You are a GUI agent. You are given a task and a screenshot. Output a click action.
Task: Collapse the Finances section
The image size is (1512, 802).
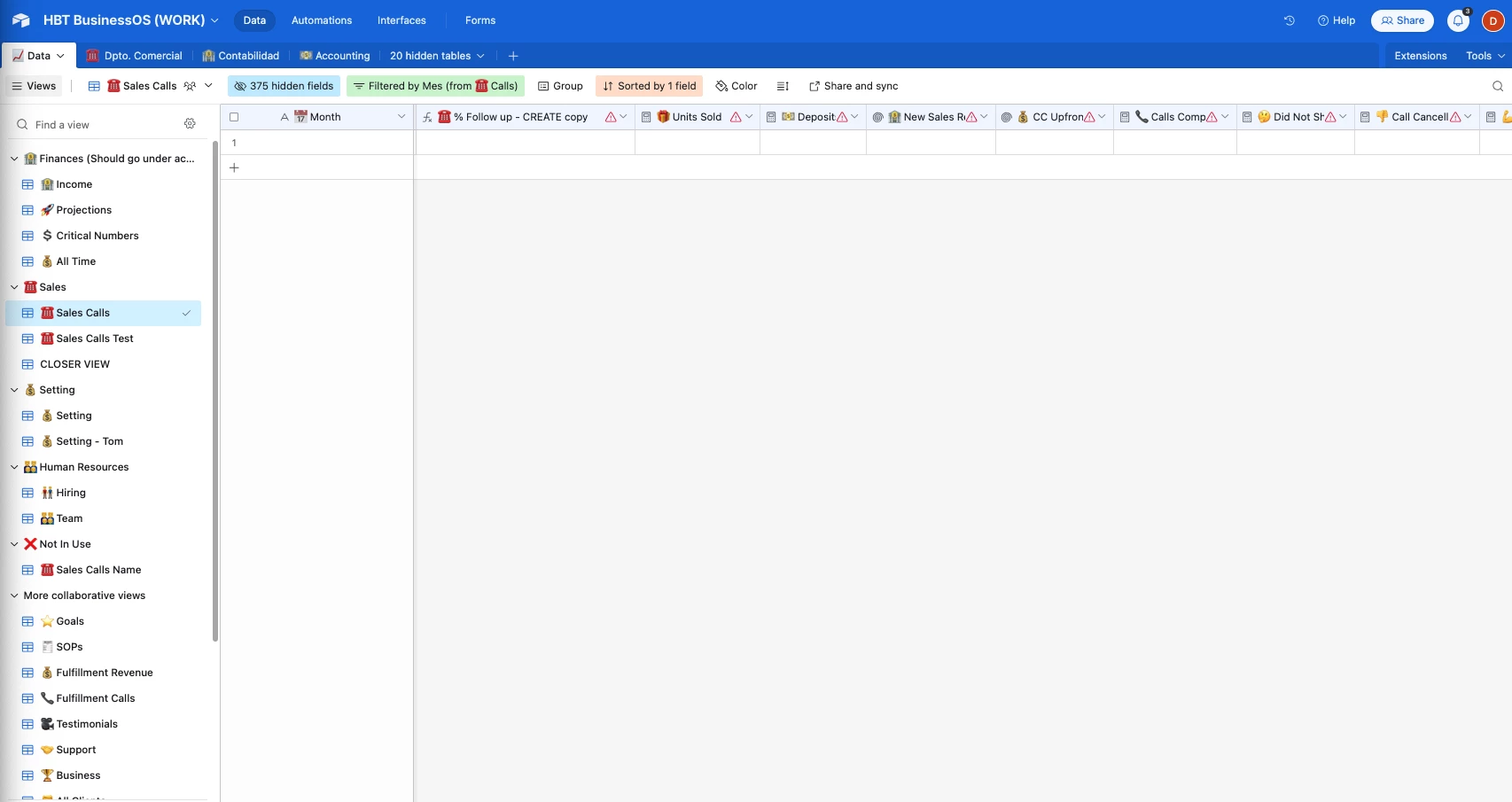(14, 159)
